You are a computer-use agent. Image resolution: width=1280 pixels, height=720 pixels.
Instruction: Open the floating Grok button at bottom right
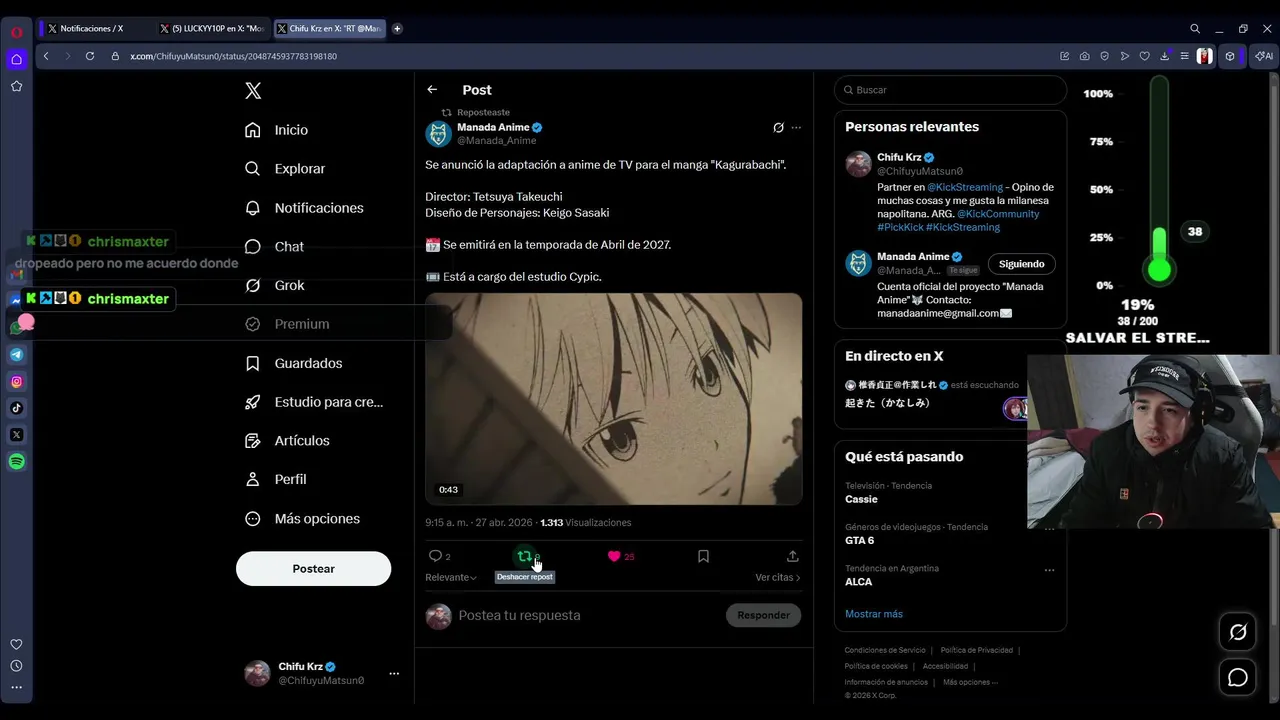tap(1238, 632)
